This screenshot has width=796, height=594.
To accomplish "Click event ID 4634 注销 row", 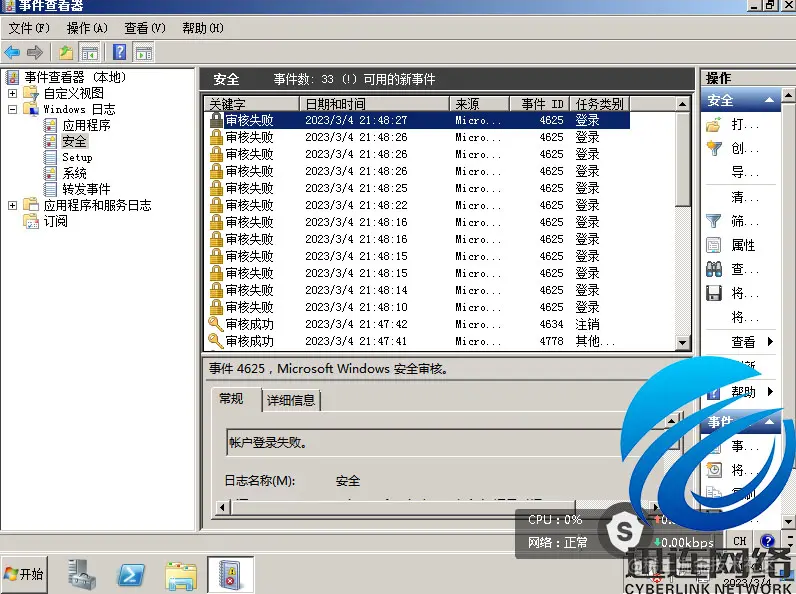I will point(417,324).
